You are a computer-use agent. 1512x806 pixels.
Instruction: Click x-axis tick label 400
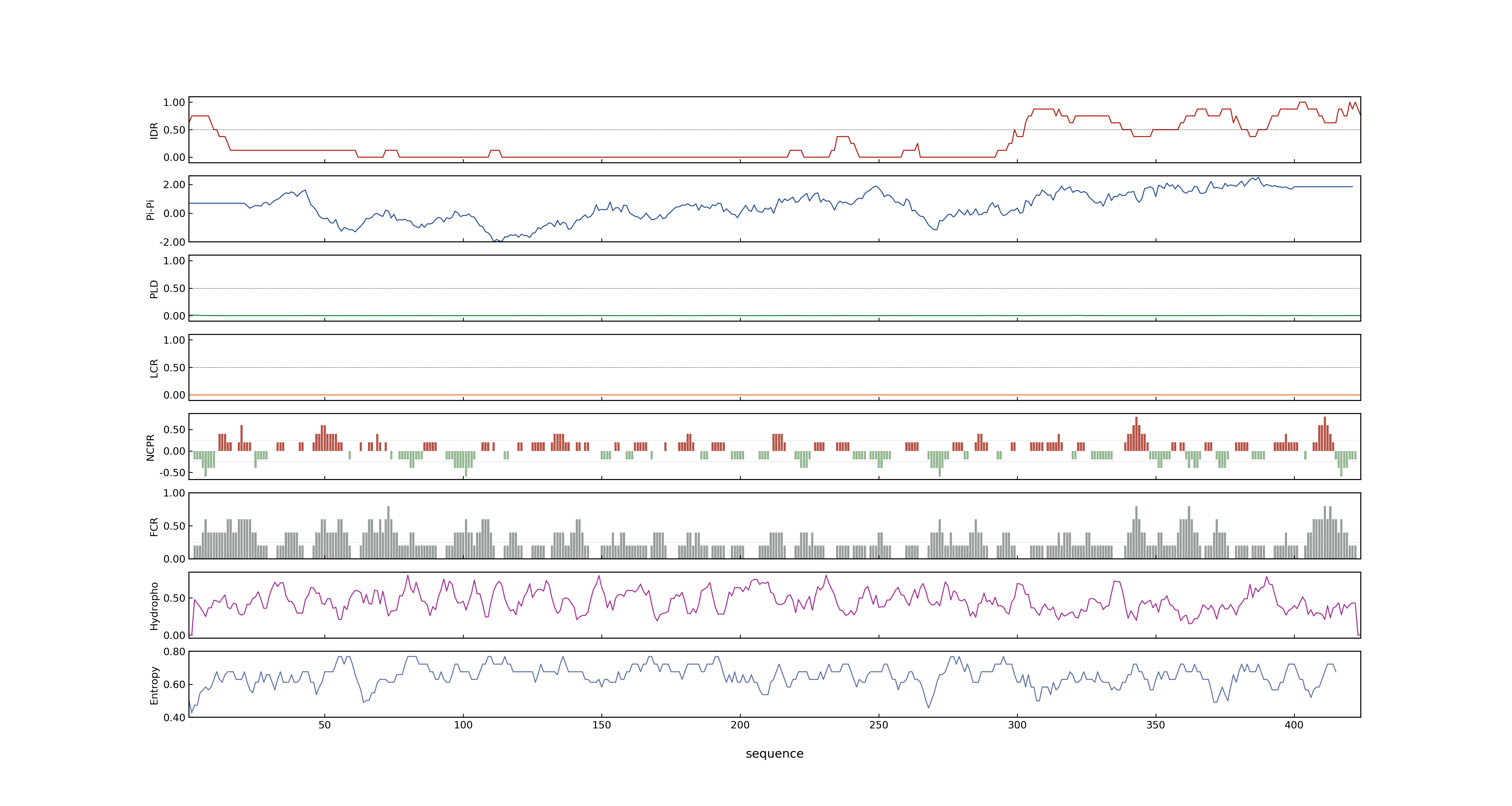point(1294,725)
